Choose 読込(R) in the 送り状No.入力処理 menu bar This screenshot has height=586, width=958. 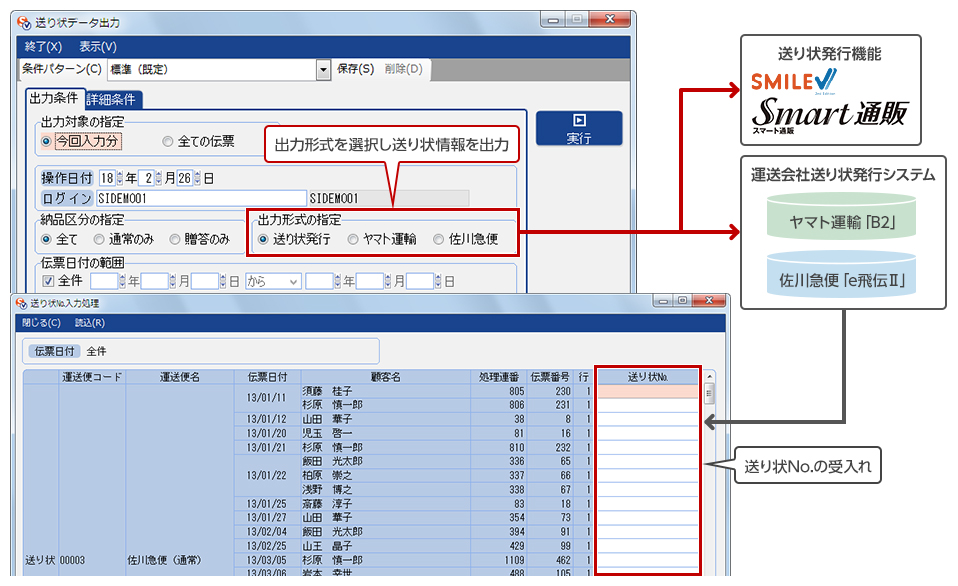point(90,323)
